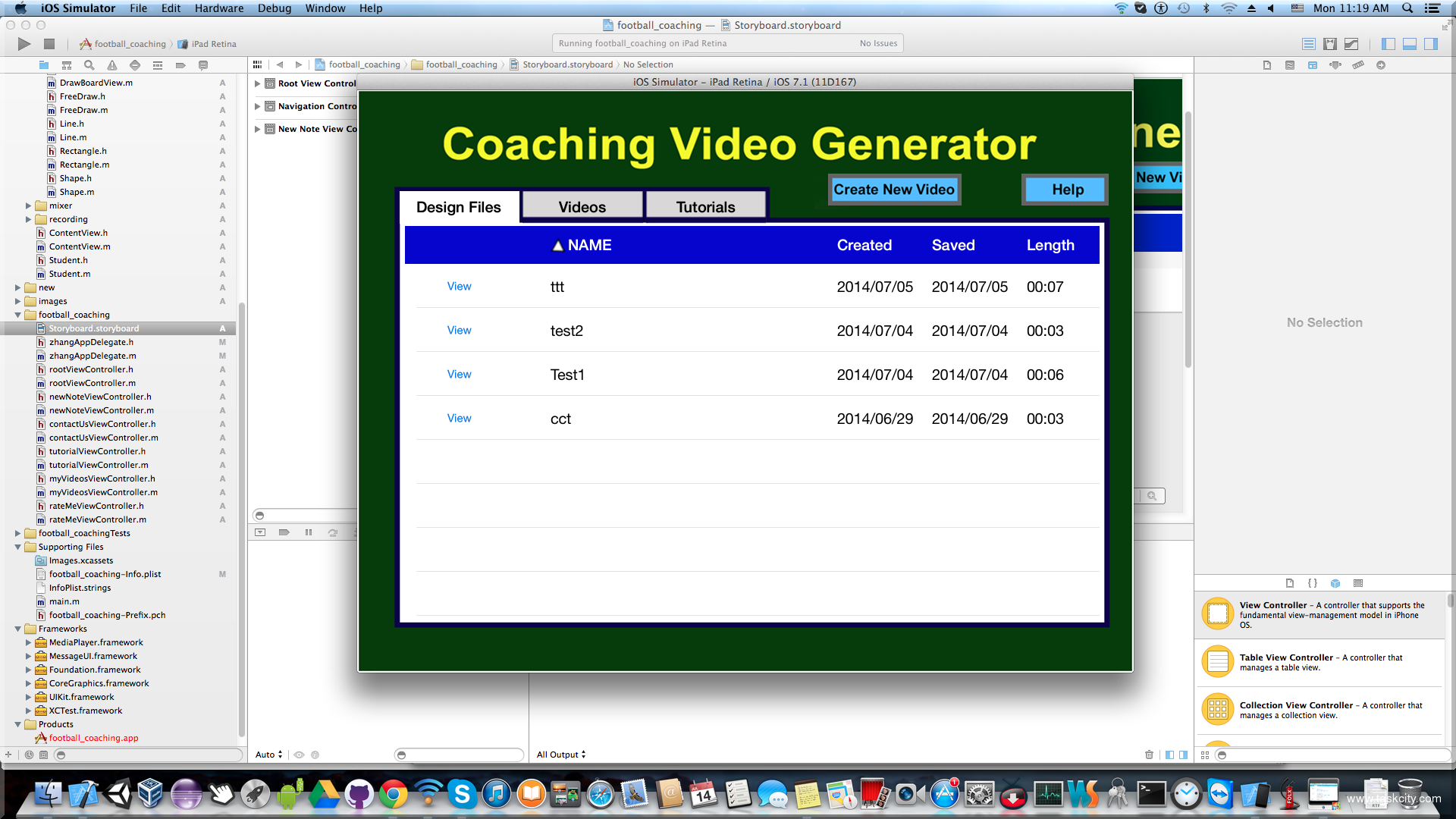The image size is (1456, 819).
Task: Toggle the left Navigator panel visibility
Action: click(x=1389, y=44)
